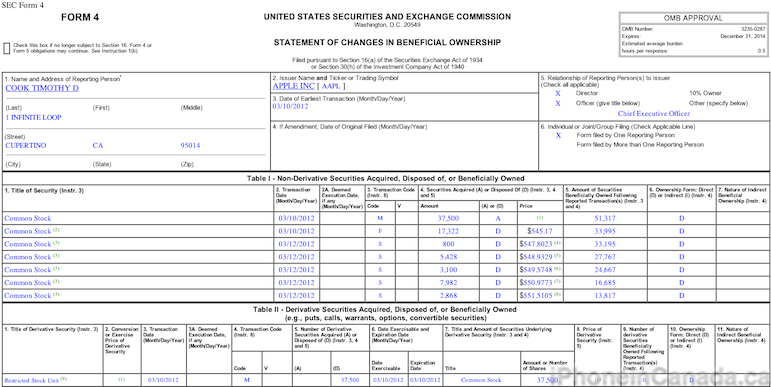
Task: Select the 03/12/2012 date in the 800 shares row
Action: pos(296,244)
